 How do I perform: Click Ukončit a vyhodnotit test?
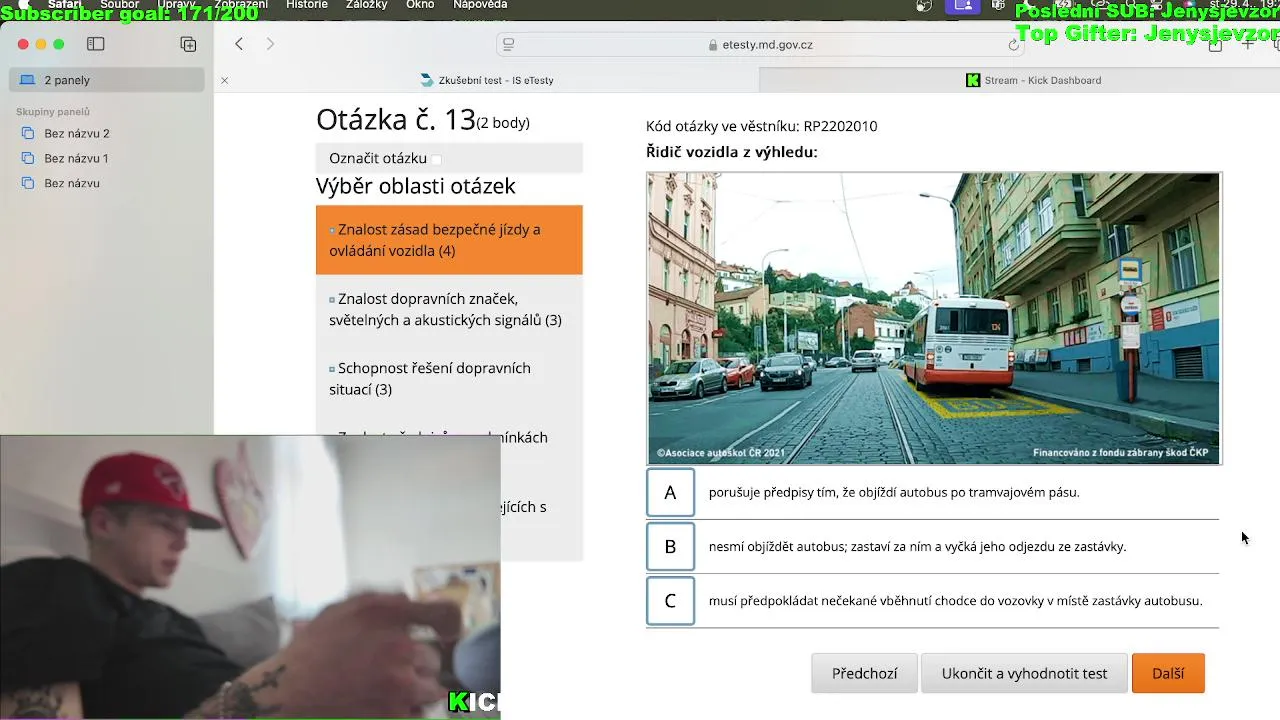1024,673
